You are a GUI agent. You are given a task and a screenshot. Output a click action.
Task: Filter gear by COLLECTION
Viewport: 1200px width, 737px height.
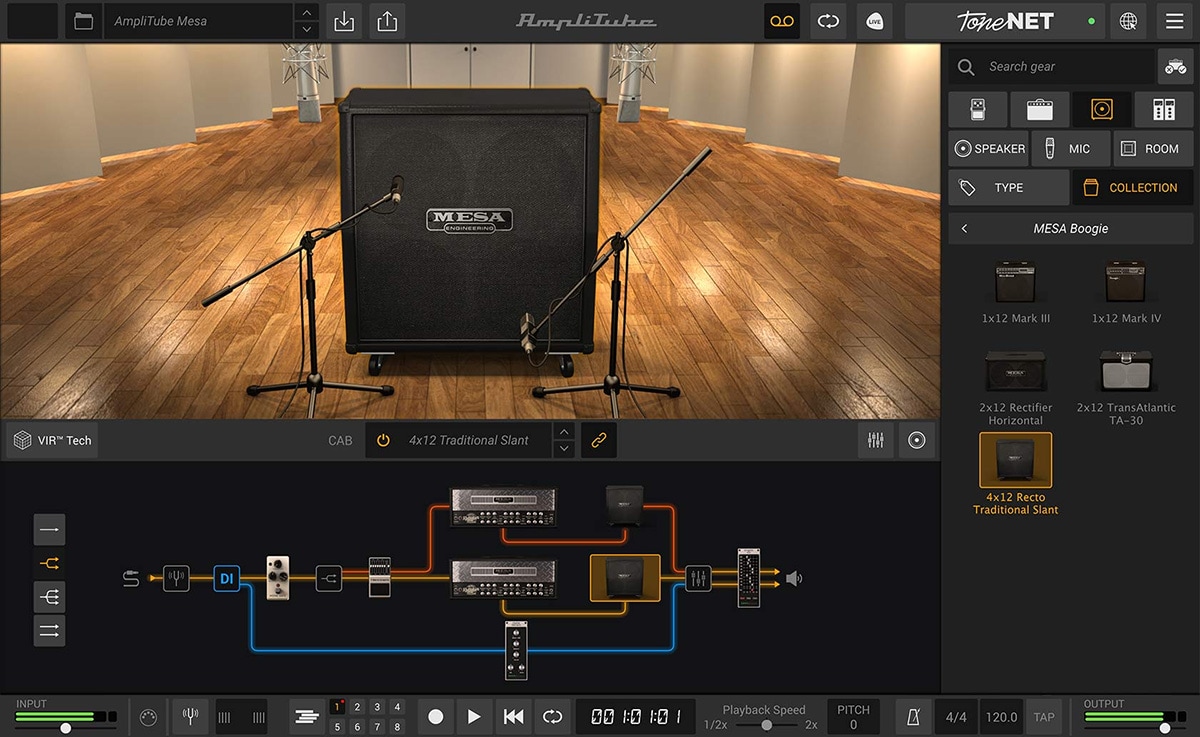(x=1133, y=187)
